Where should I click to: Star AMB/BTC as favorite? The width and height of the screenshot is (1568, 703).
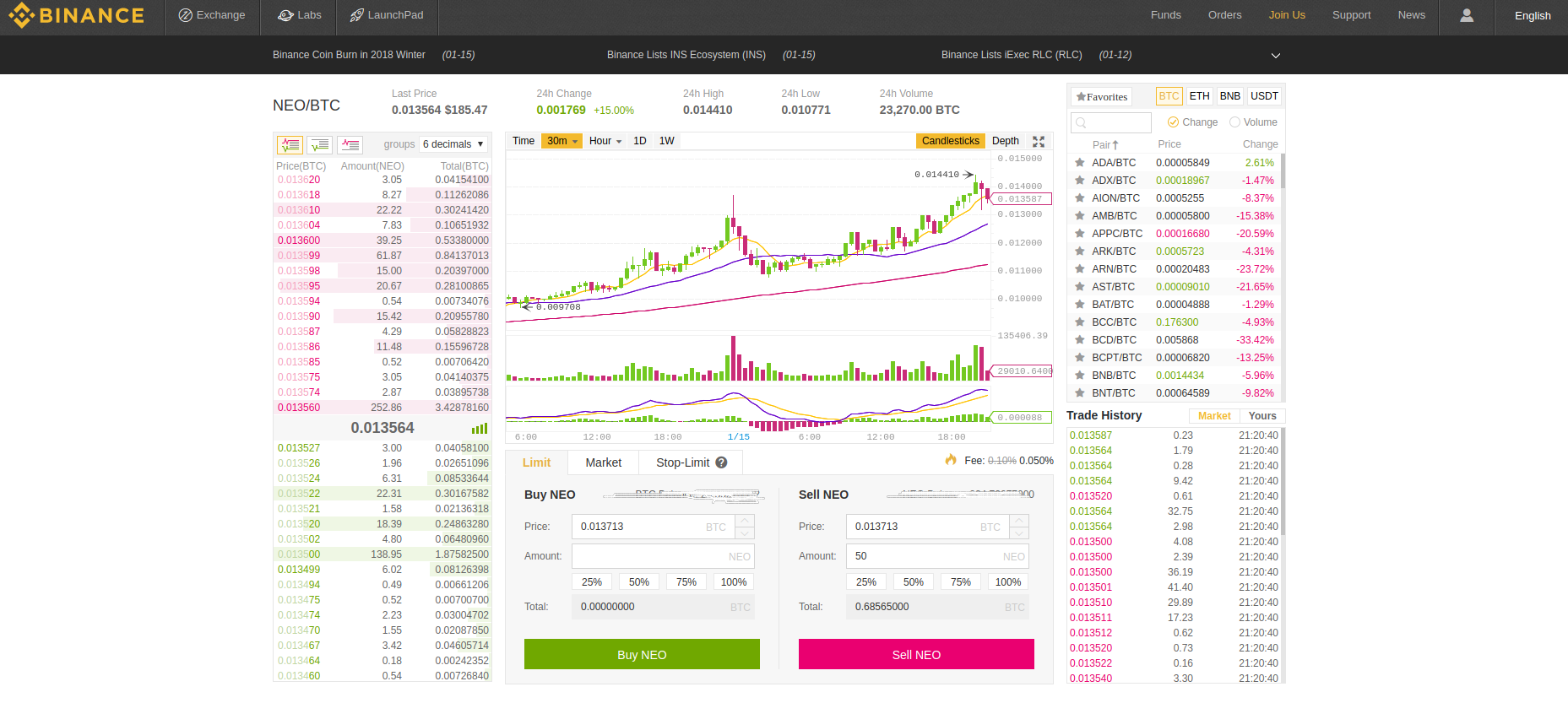[x=1079, y=216]
